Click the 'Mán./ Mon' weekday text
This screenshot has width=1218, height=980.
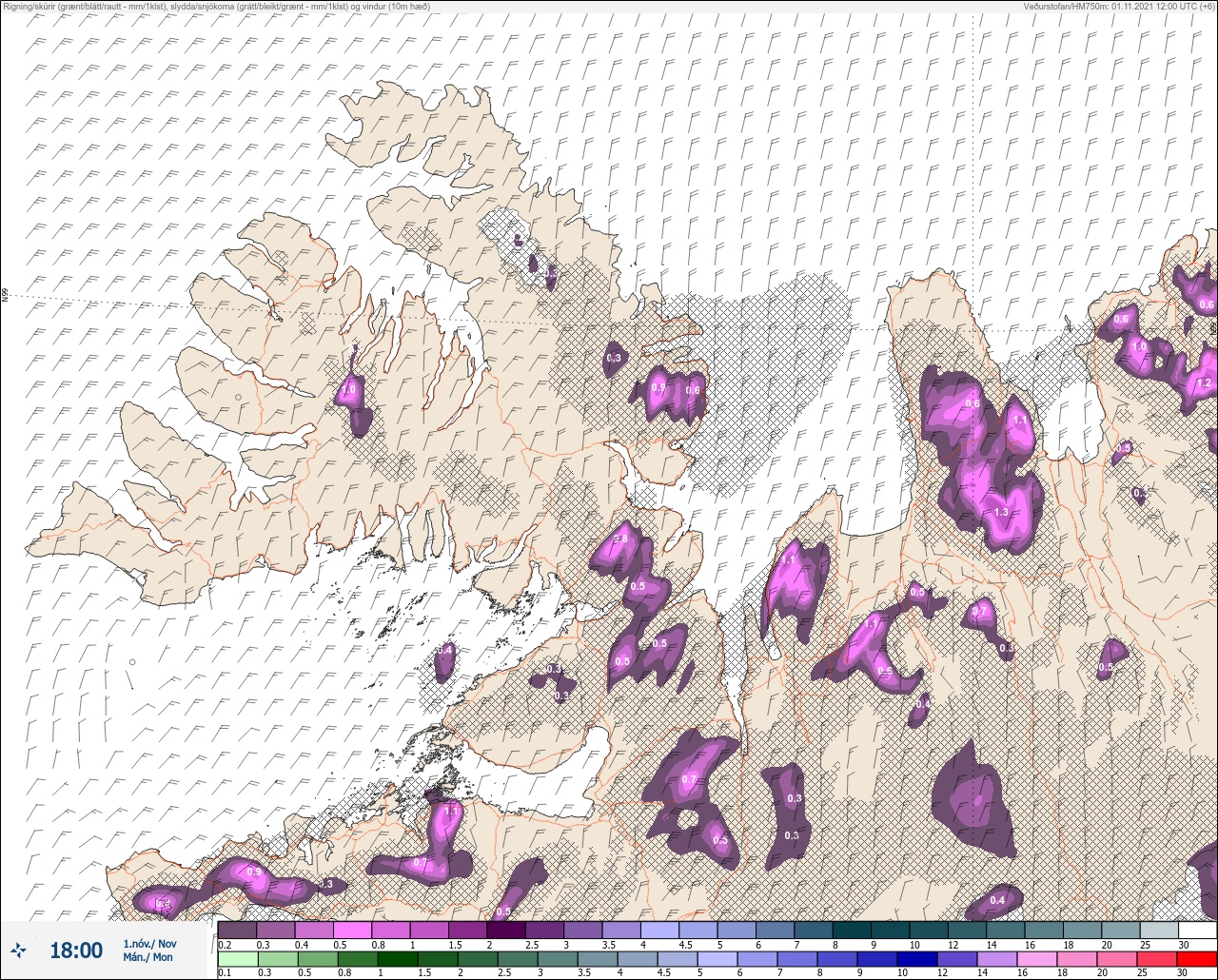click(147, 957)
